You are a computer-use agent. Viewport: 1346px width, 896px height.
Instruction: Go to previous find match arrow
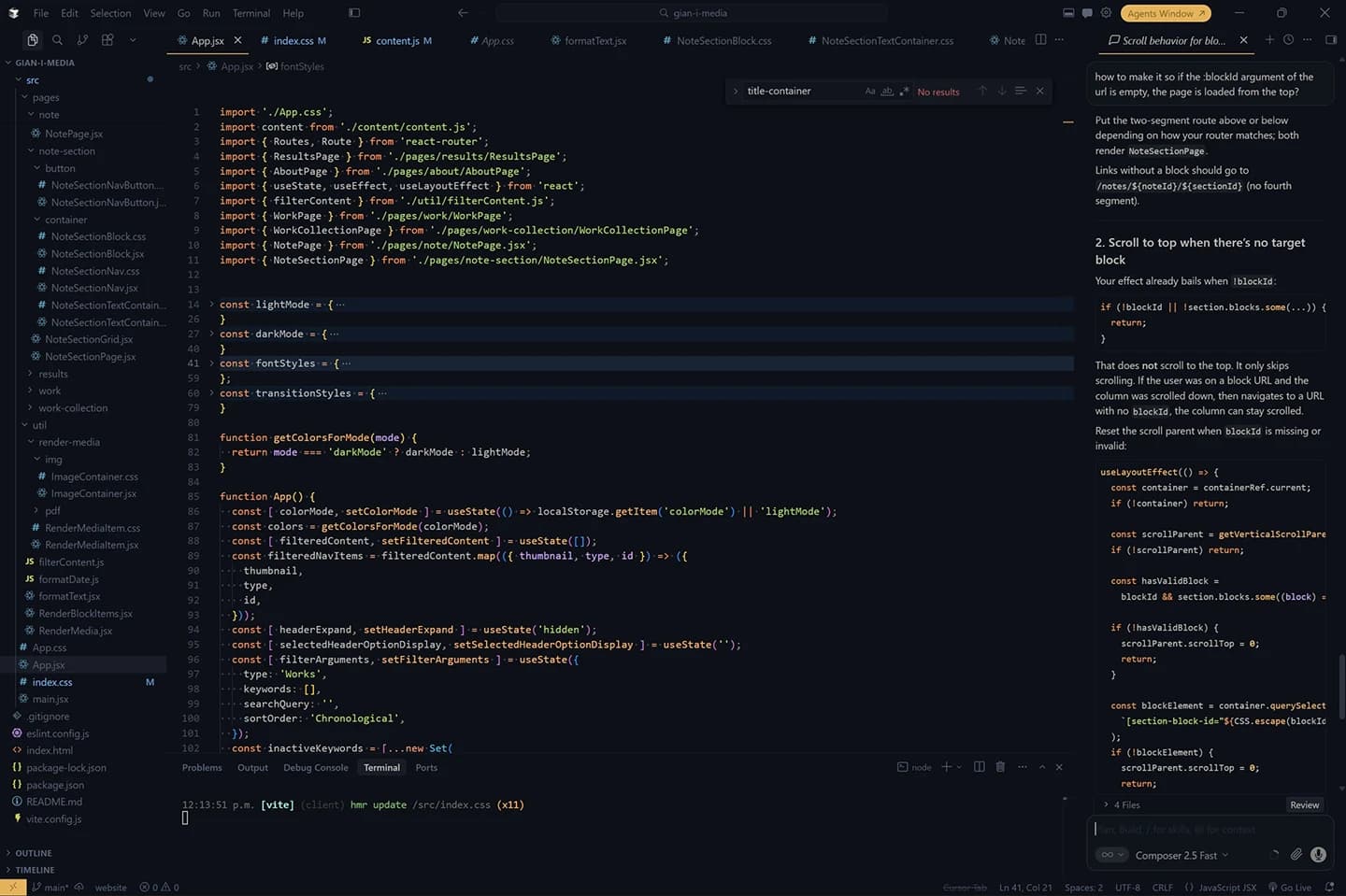982,91
